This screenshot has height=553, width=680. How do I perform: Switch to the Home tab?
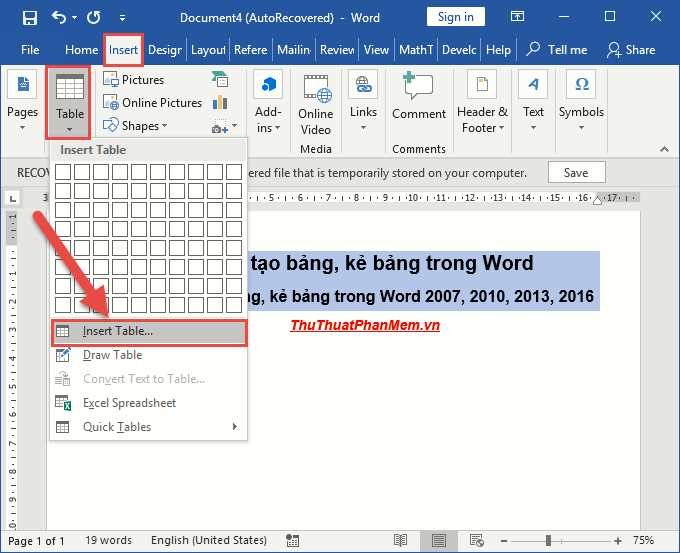pyautogui.click(x=81, y=50)
